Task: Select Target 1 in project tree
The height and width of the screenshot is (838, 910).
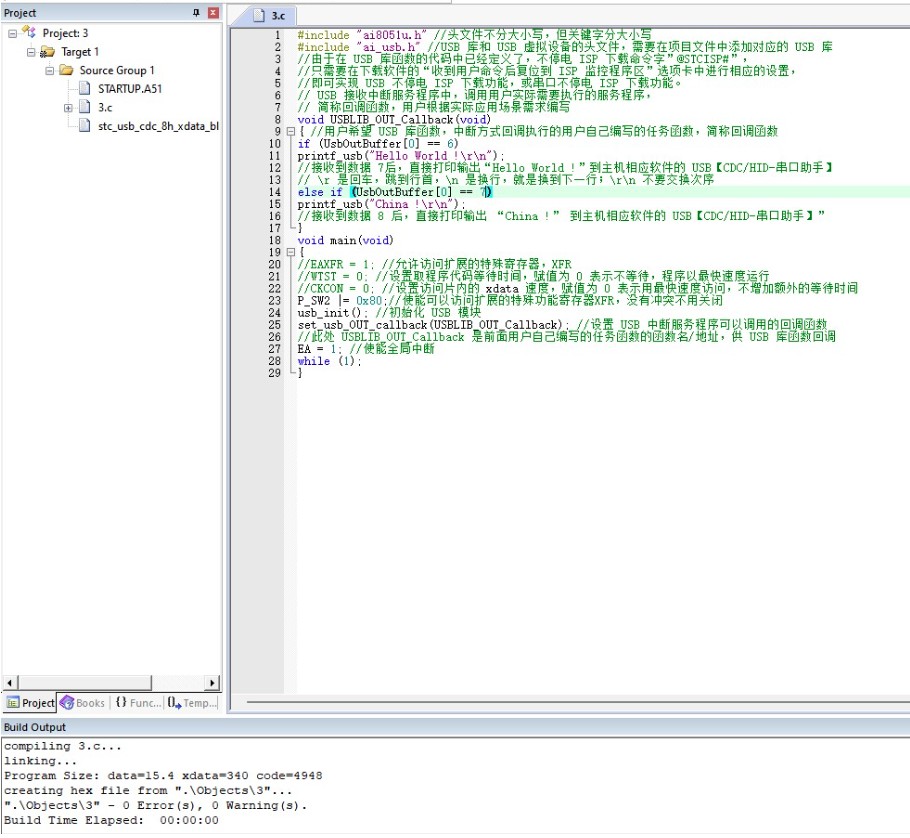Action: (80, 52)
